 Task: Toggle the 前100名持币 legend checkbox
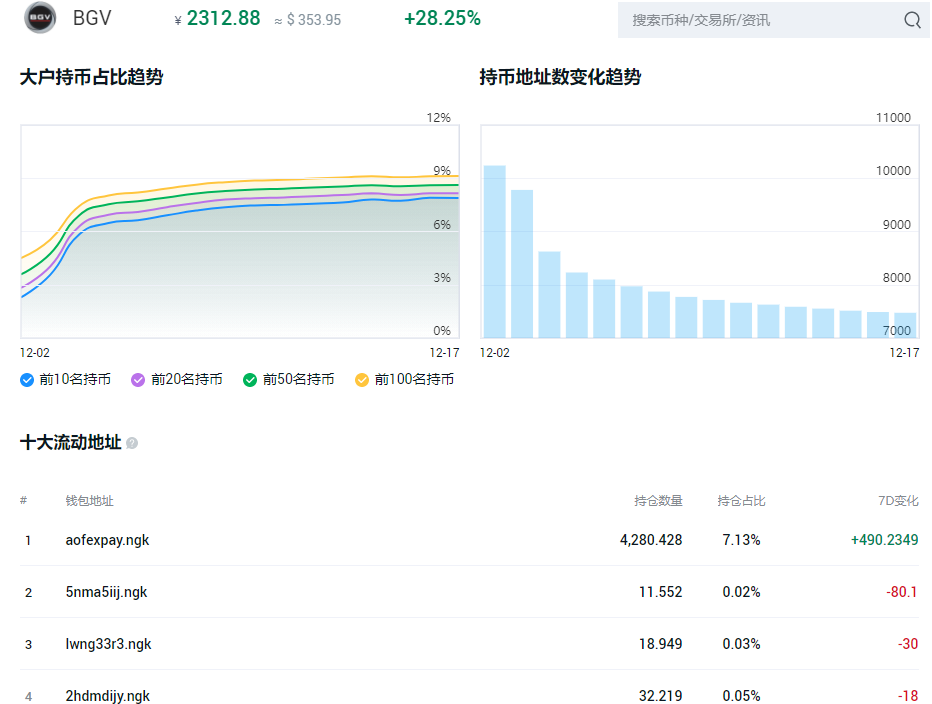click(x=361, y=380)
